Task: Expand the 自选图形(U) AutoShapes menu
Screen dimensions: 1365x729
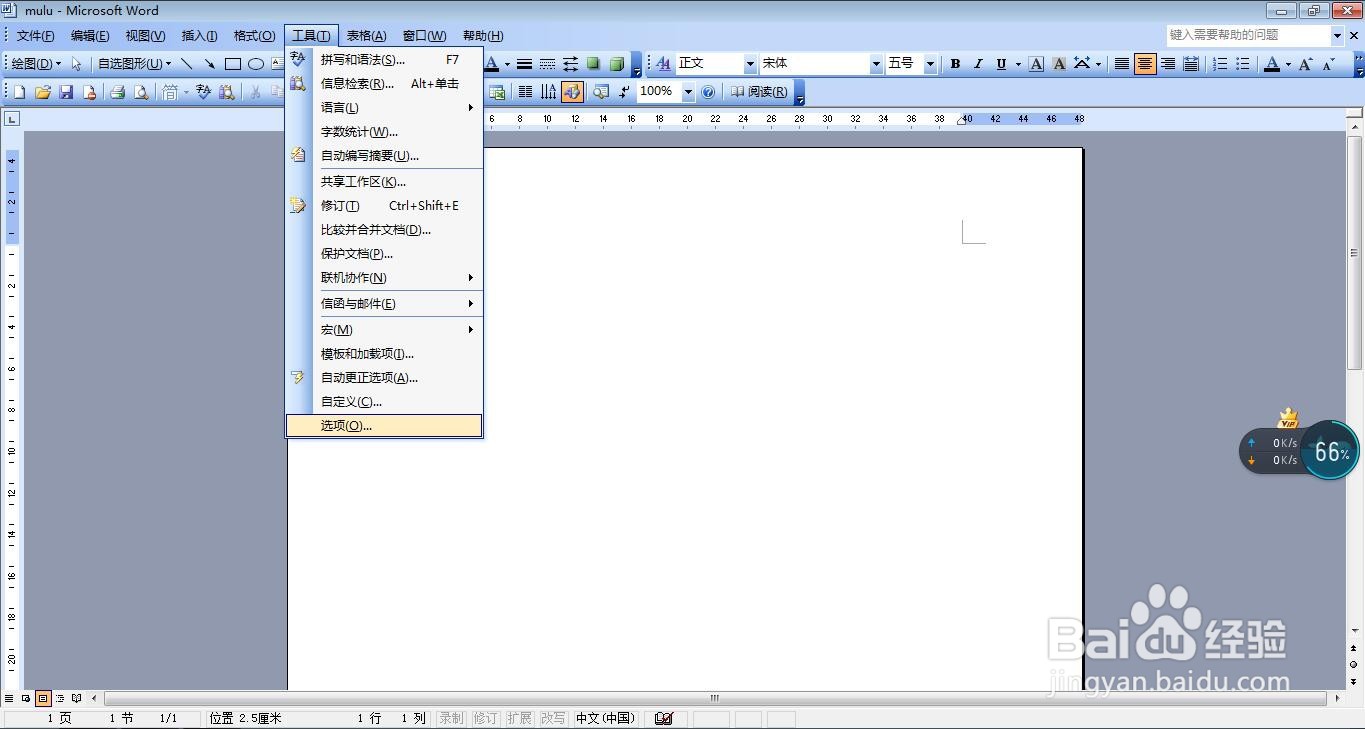Action: click(134, 63)
